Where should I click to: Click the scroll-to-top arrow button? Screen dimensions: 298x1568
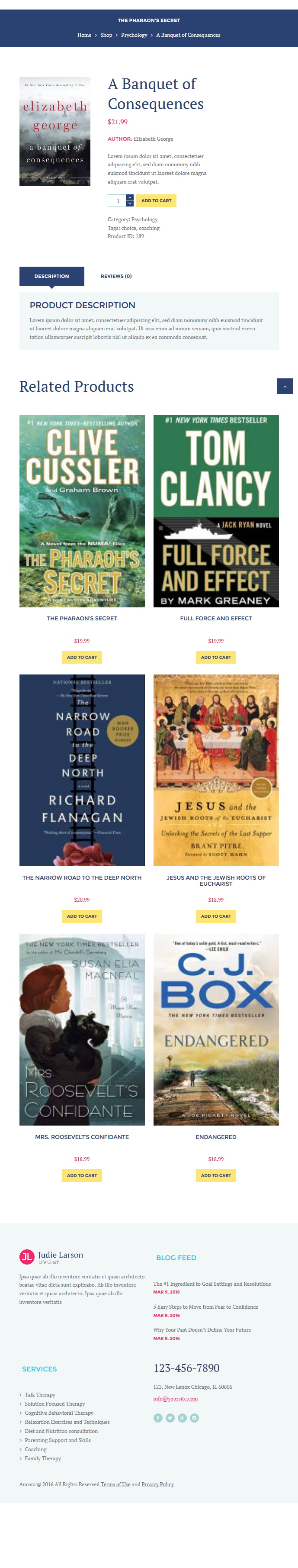point(285,386)
